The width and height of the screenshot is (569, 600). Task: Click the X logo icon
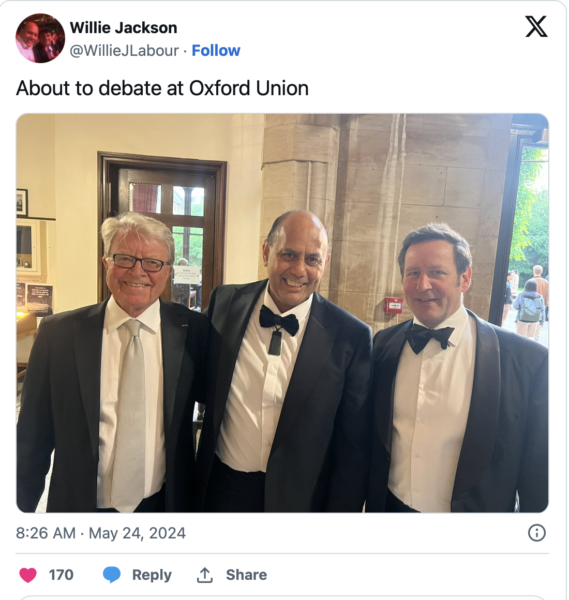pos(536,26)
